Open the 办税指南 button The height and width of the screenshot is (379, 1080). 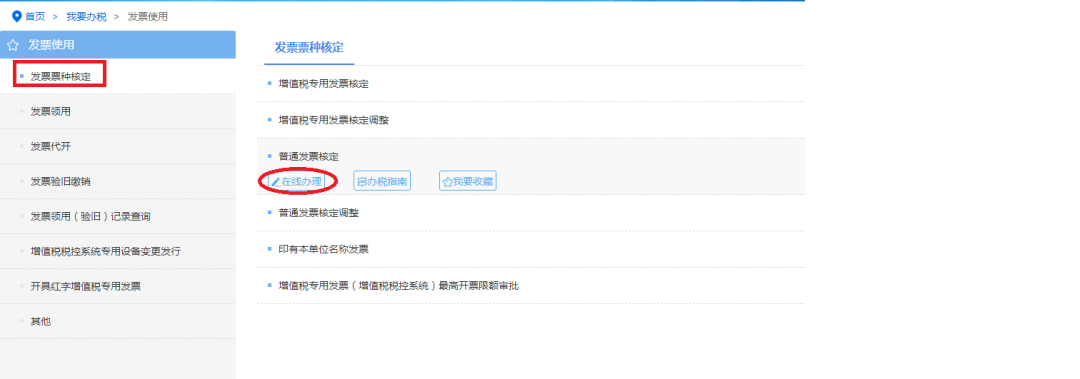coord(382,181)
